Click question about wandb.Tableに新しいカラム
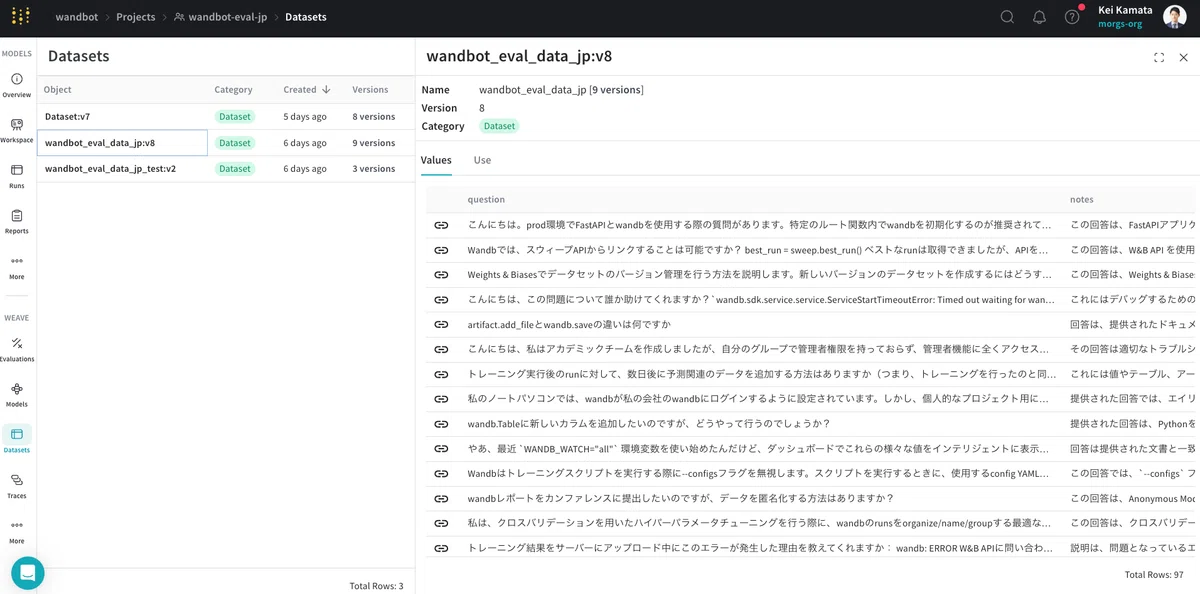The width and height of the screenshot is (1200, 594). pos(649,423)
